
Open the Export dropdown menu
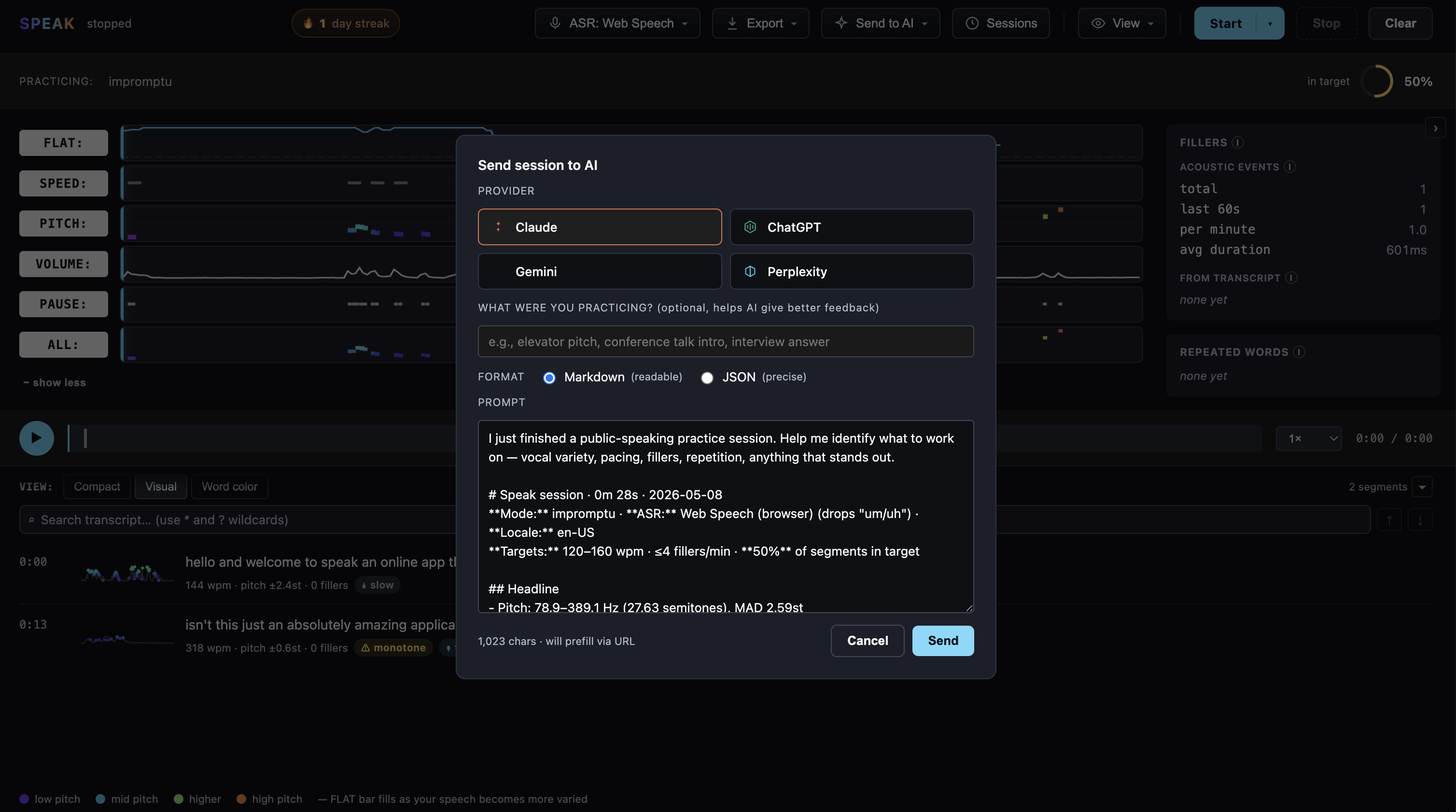(760, 23)
